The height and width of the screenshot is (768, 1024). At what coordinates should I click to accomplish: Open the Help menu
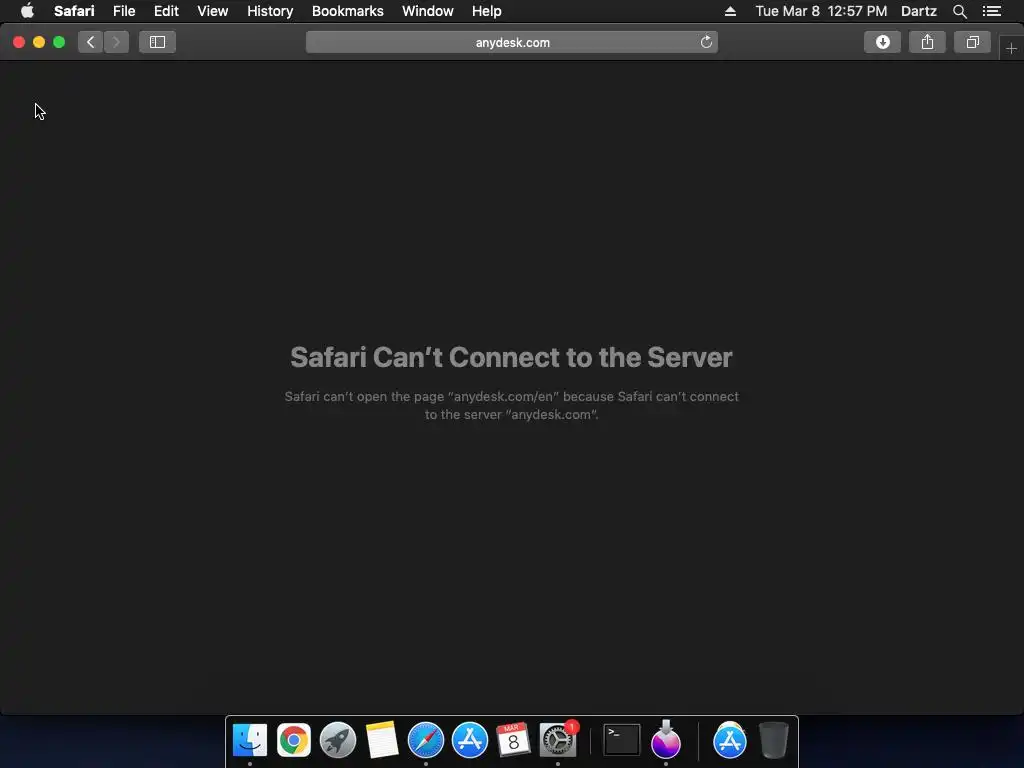487,11
